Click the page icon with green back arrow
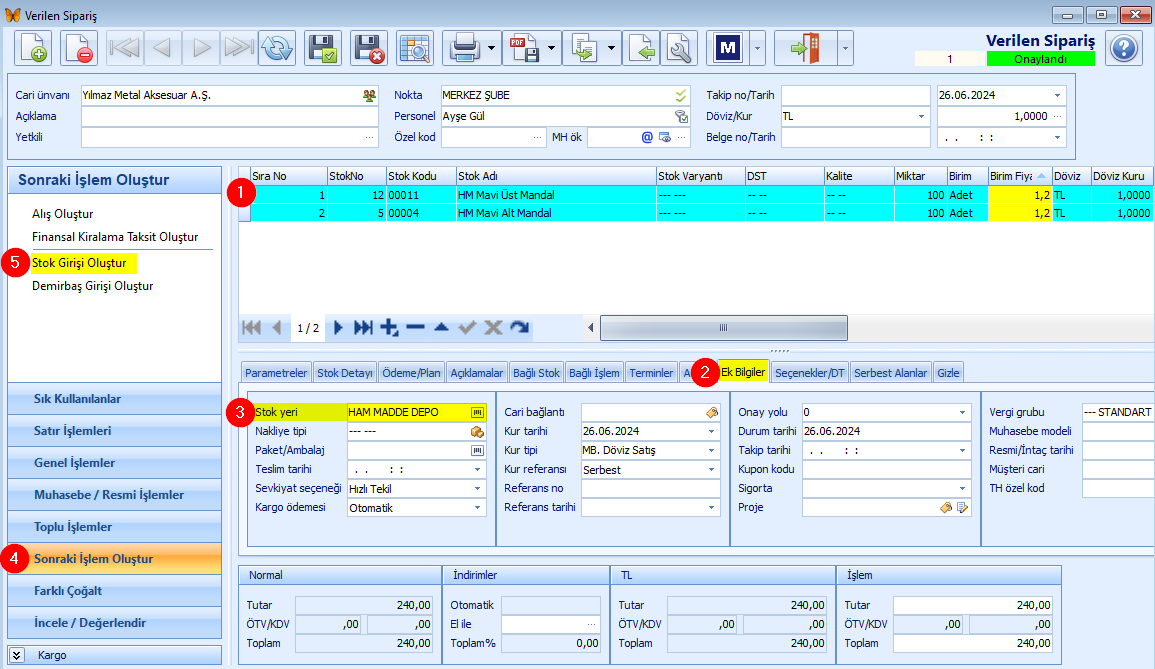 [642, 49]
